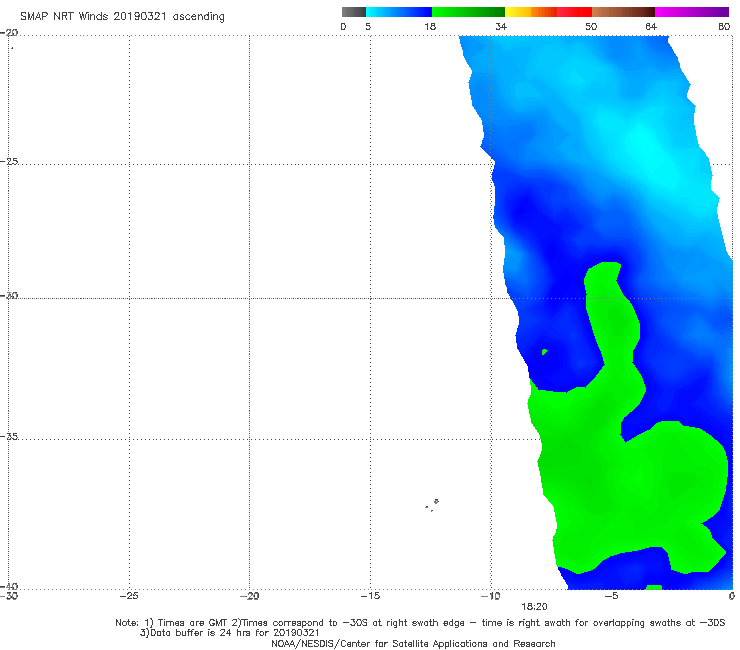
Task: Click the color bar label "50"
Action: (x=591, y=27)
